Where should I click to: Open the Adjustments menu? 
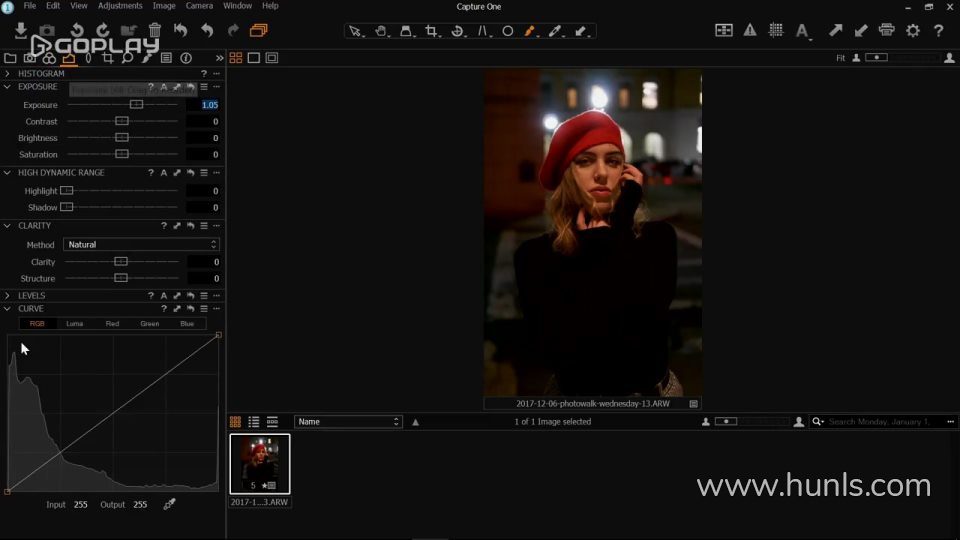pyautogui.click(x=120, y=6)
